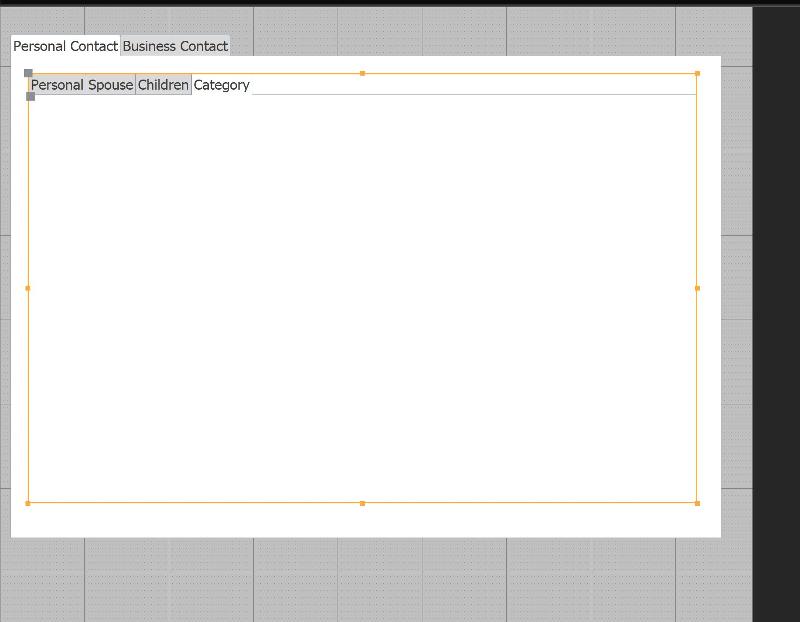Click the blank strip right of Category tab
This screenshot has height=622, width=800.
(x=450, y=85)
